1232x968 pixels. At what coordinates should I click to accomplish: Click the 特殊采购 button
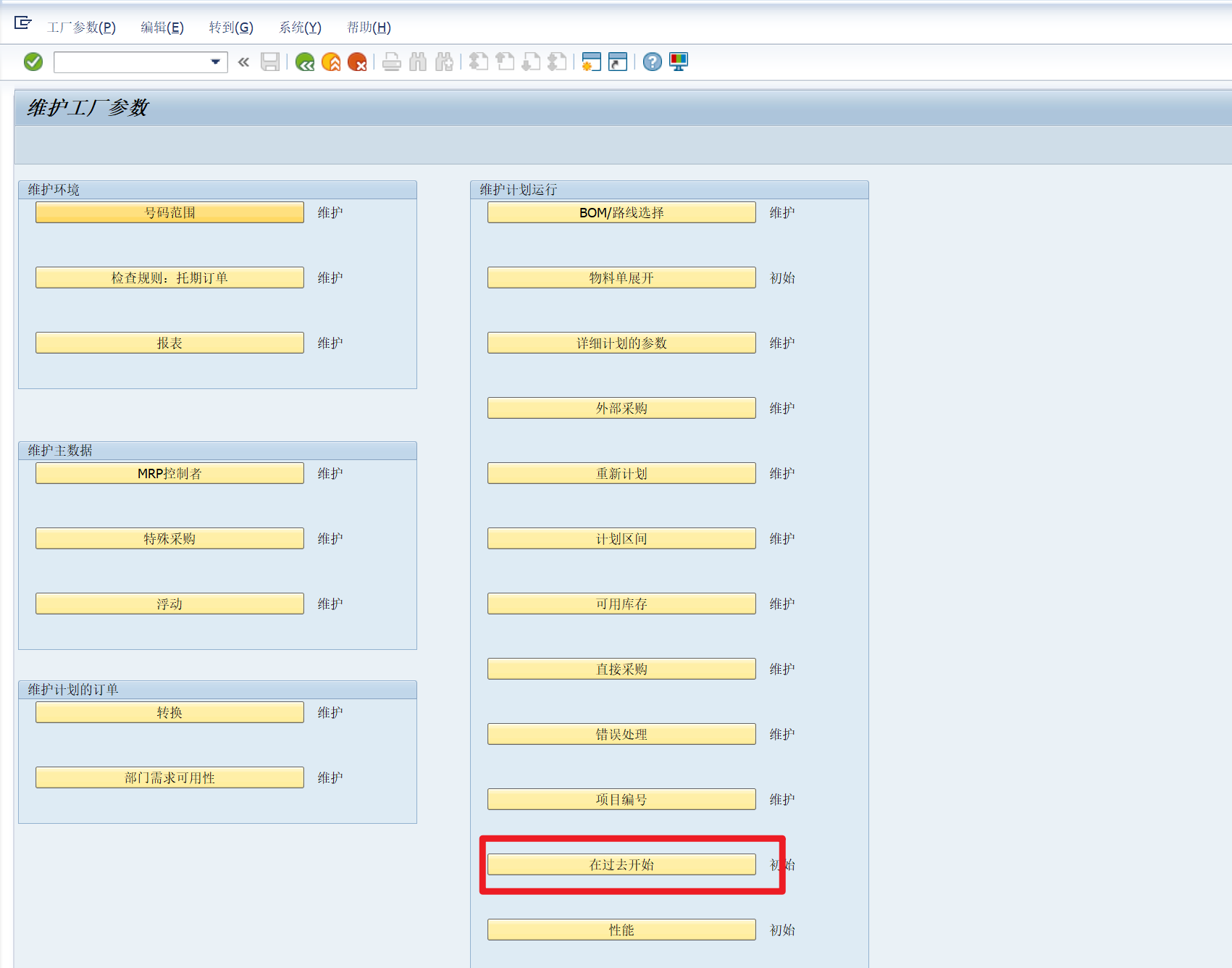coord(169,538)
